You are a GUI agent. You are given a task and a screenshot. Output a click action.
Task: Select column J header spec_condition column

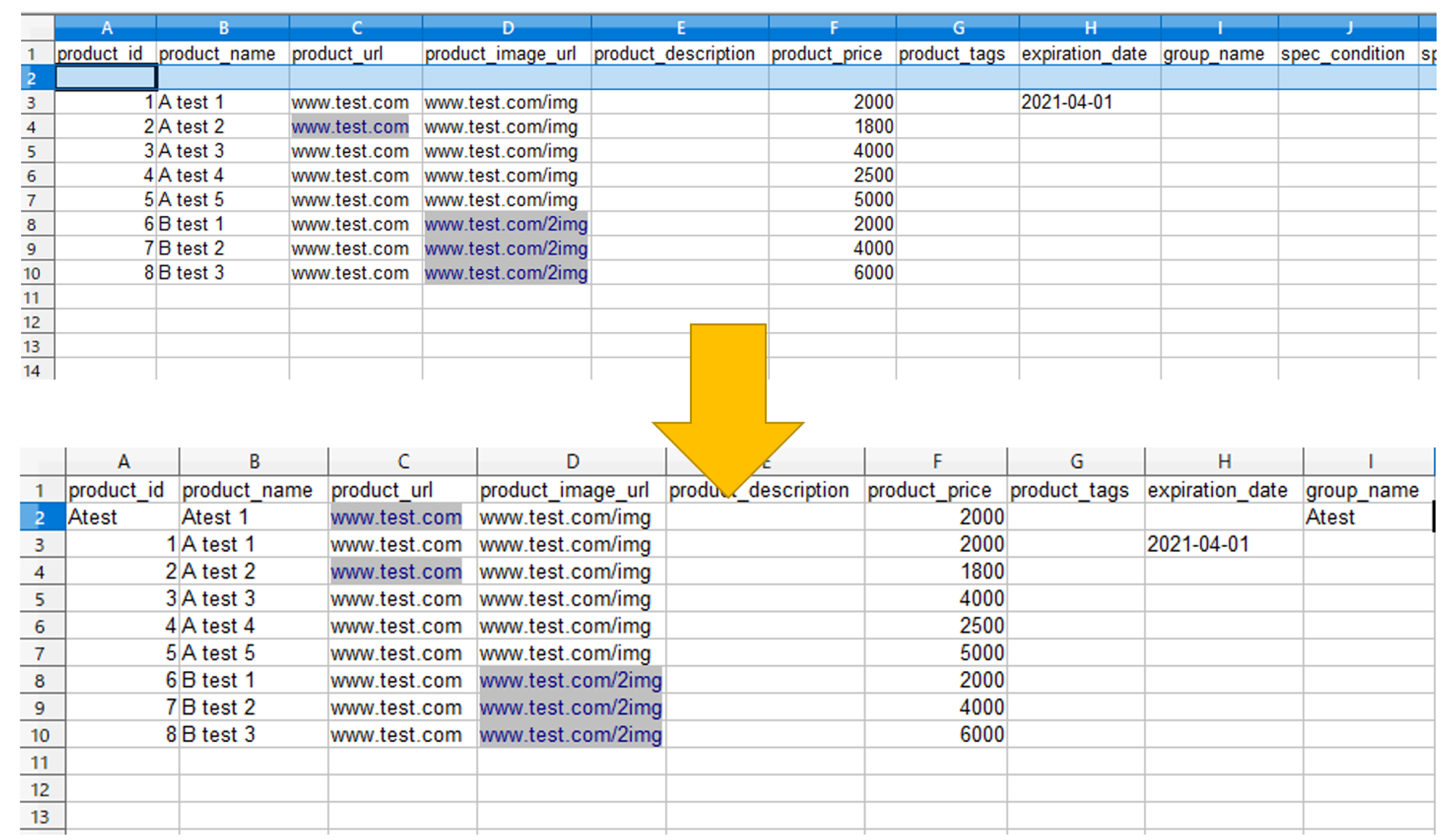[x=1349, y=28]
